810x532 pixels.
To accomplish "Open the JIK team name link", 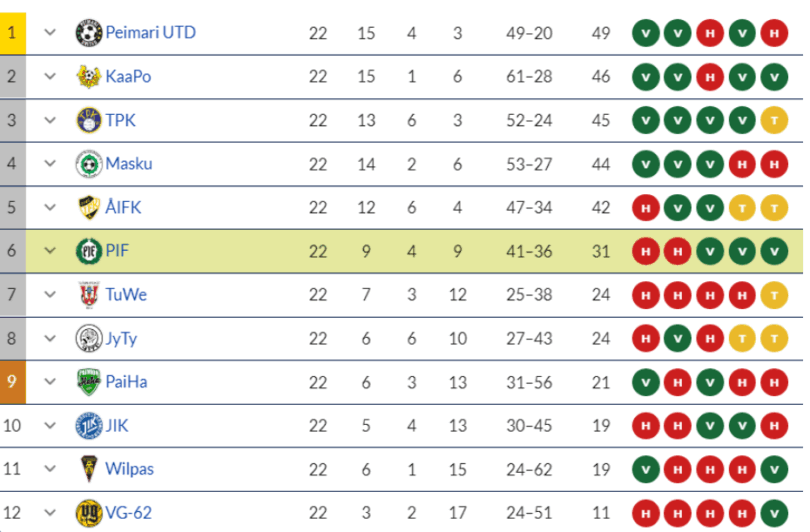I will [117, 426].
